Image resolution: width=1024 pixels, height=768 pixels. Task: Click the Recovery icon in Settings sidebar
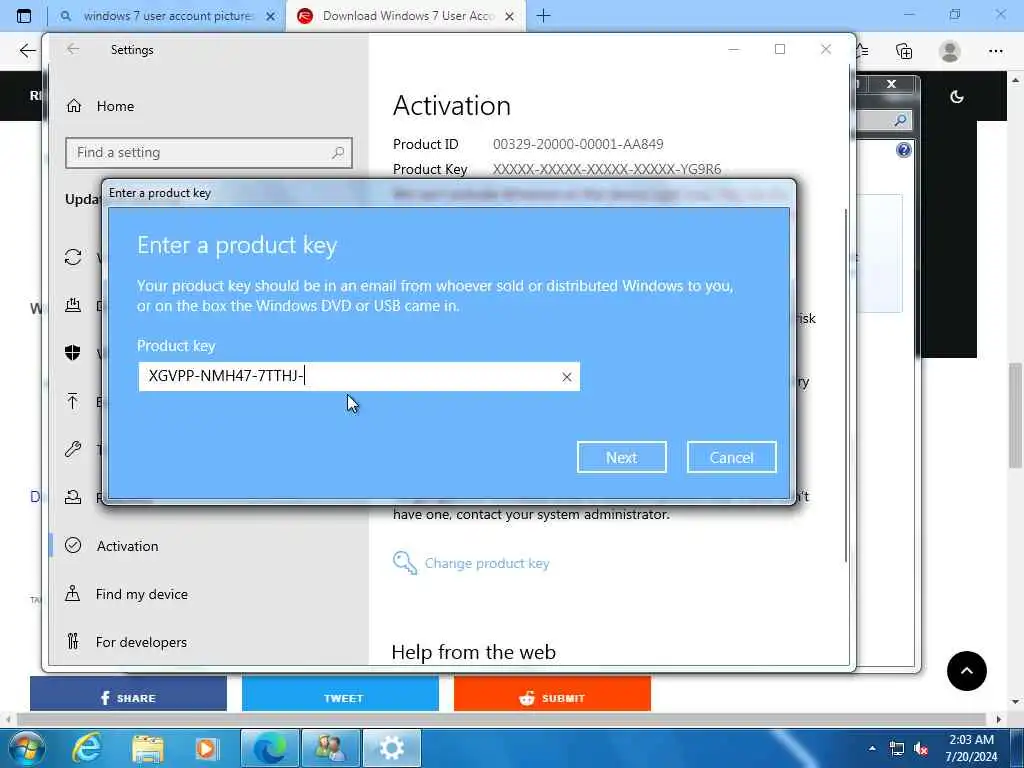72,497
